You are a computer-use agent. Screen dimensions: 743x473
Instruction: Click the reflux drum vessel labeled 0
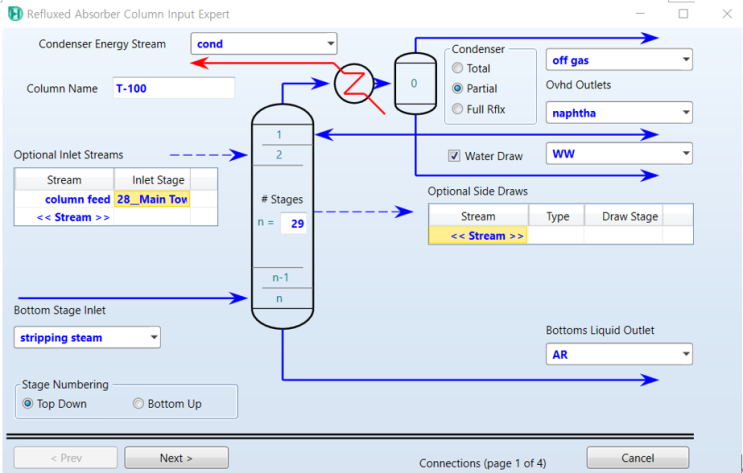pyautogui.click(x=416, y=83)
